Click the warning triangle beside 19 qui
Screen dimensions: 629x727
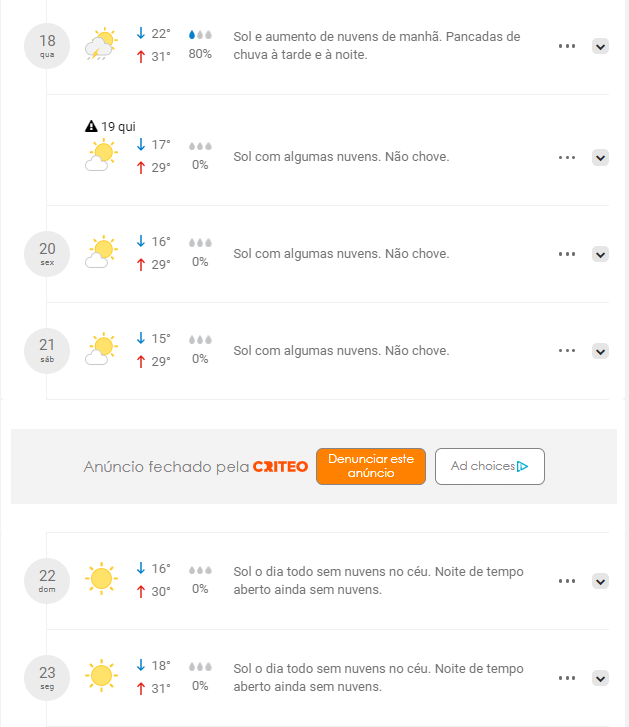click(x=91, y=126)
